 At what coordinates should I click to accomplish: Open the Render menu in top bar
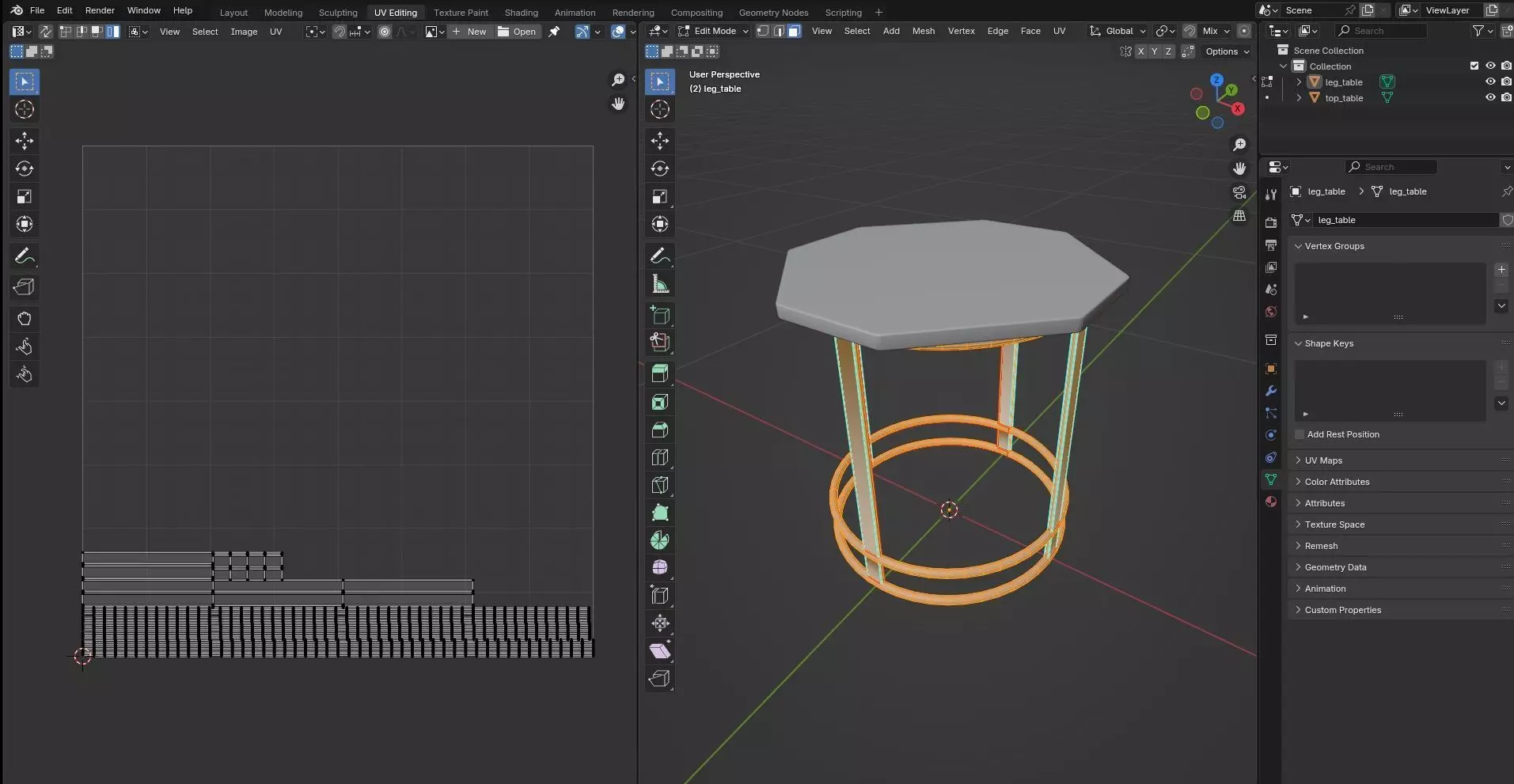100,10
